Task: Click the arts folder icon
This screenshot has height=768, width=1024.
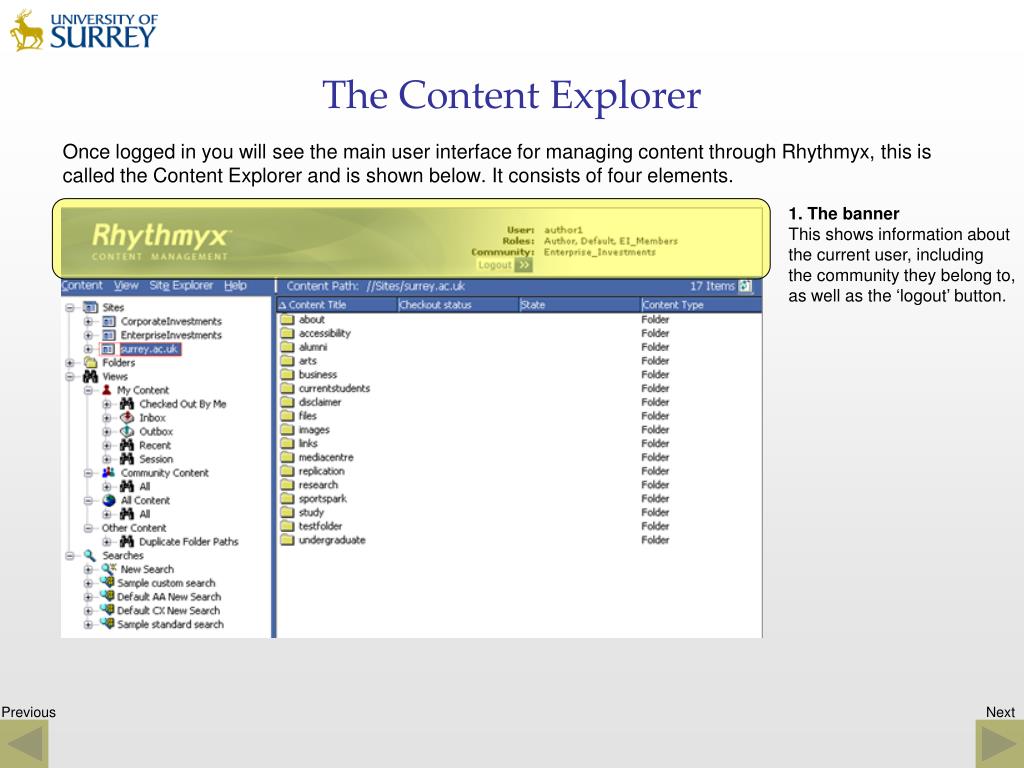Action: coord(287,360)
